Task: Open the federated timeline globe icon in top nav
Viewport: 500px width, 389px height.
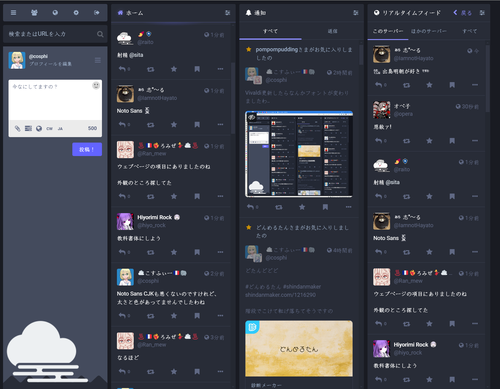Action: click(55, 13)
